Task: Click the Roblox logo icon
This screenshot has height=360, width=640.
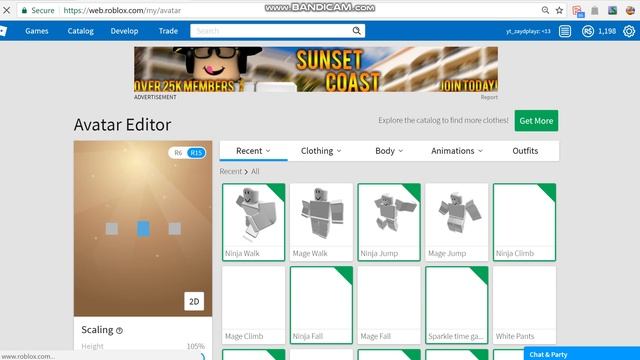Action: click(3, 31)
